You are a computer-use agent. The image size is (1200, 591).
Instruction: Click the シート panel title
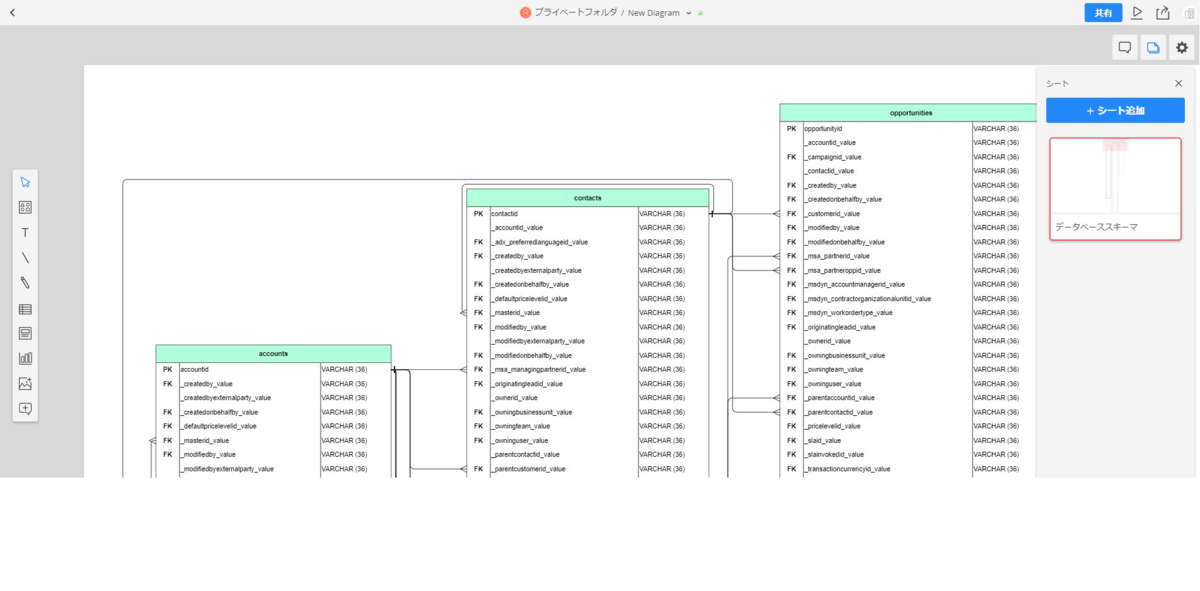[x=1056, y=84]
